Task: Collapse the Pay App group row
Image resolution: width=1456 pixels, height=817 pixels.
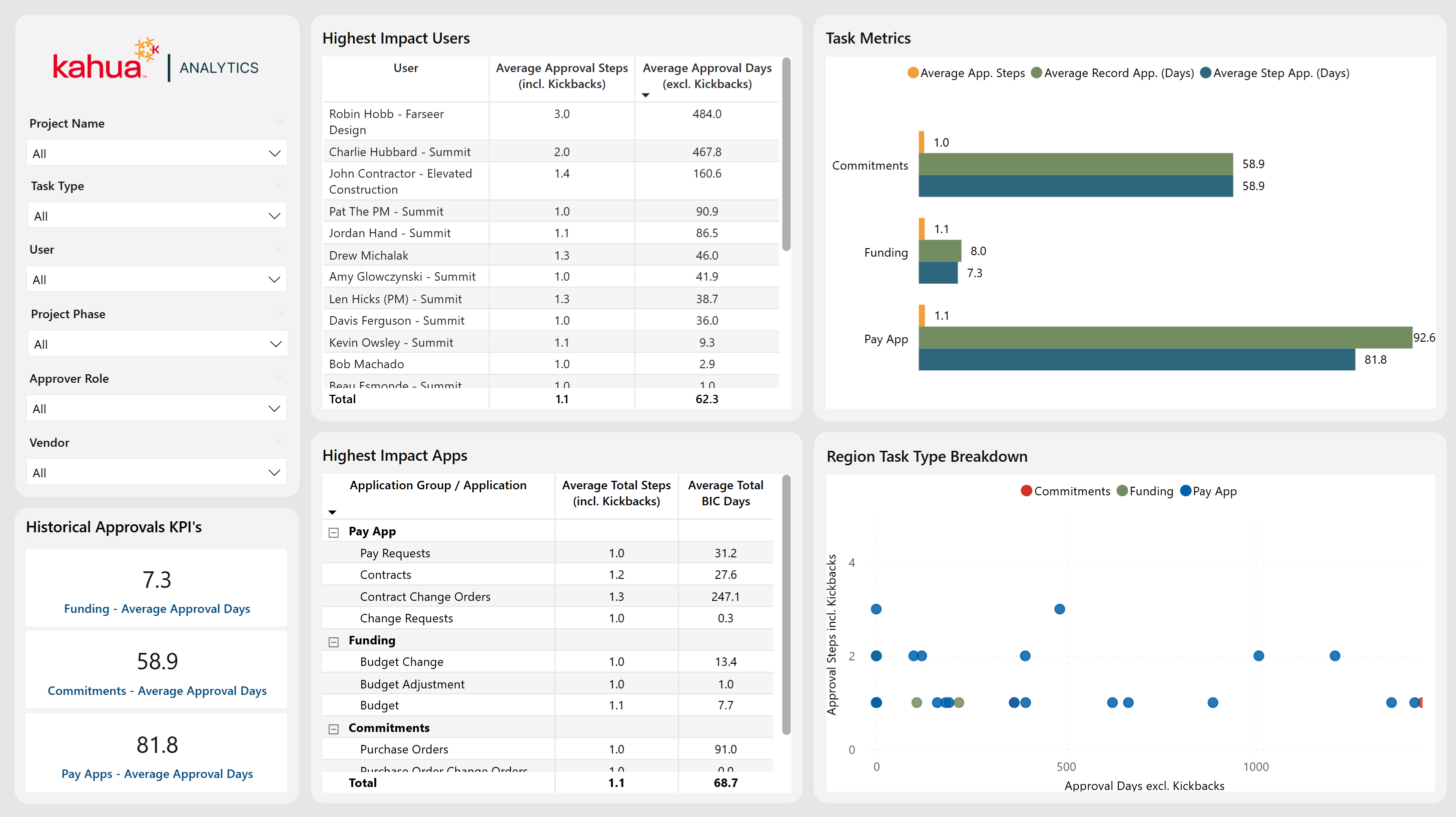Action: pos(333,532)
